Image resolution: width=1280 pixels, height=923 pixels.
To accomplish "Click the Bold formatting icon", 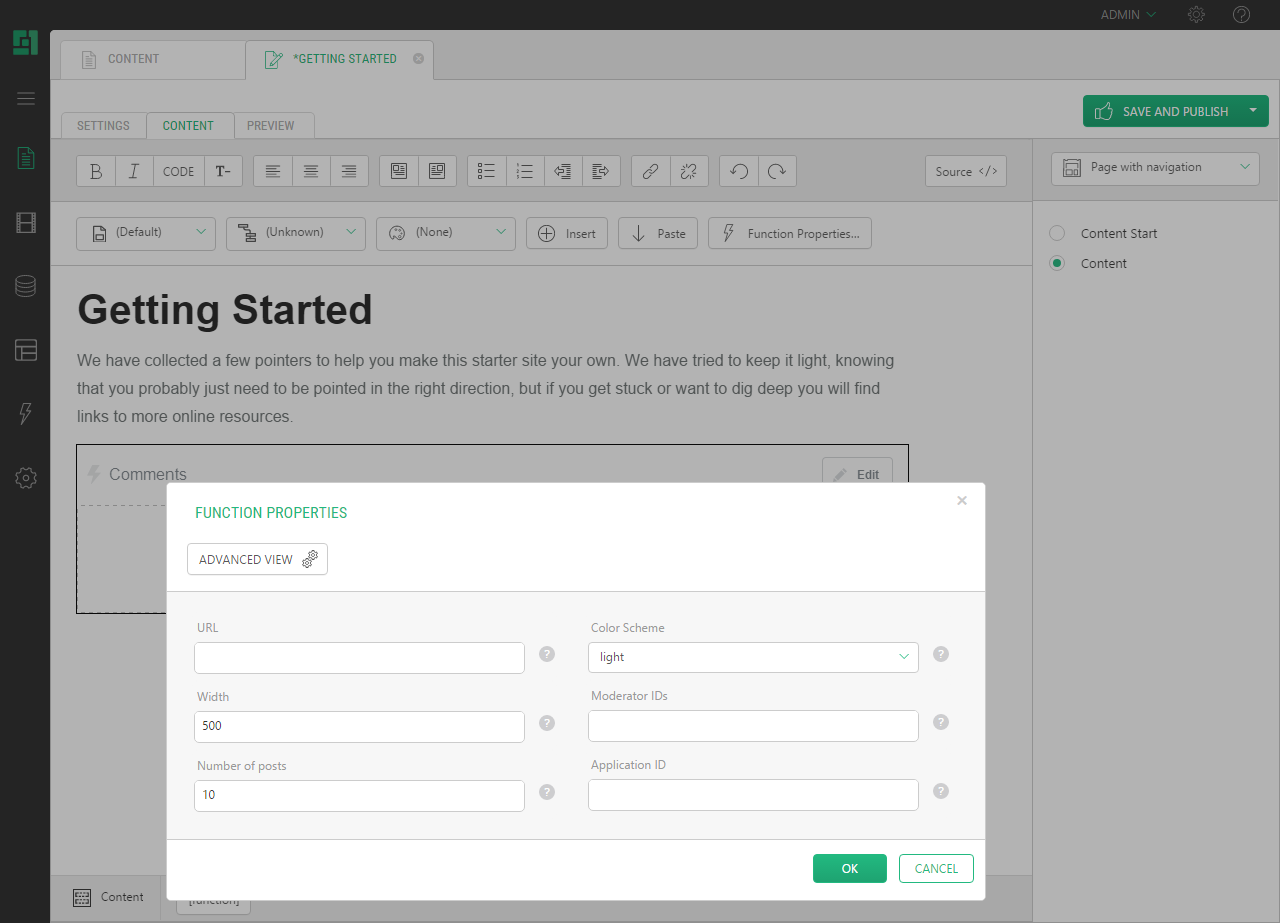I will pos(96,171).
